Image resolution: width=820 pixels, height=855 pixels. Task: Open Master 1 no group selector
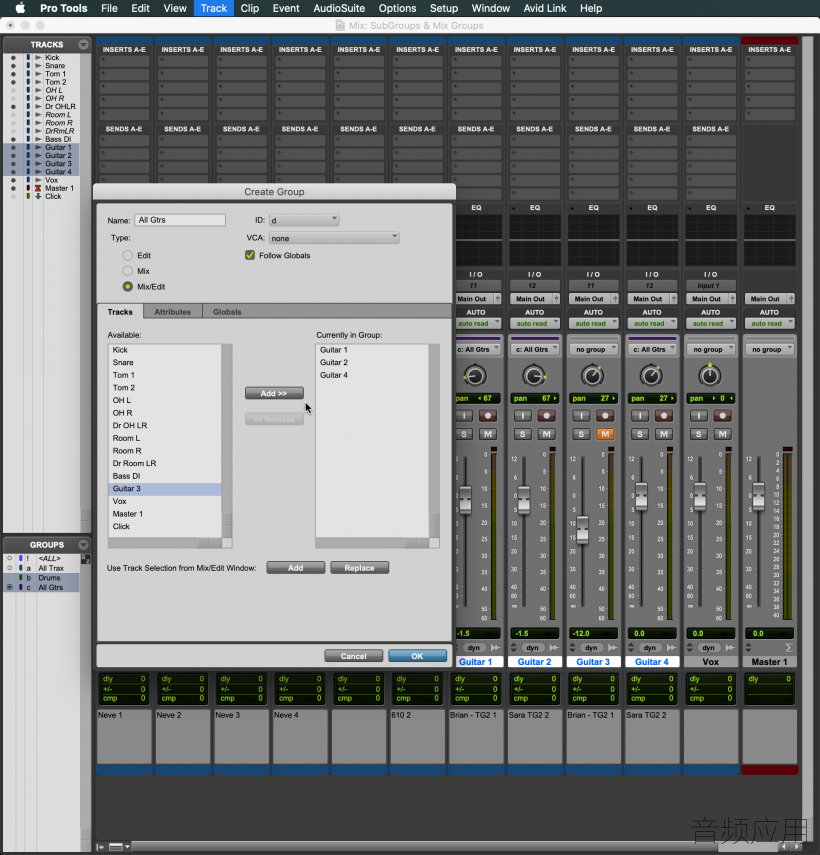[x=769, y=350]
